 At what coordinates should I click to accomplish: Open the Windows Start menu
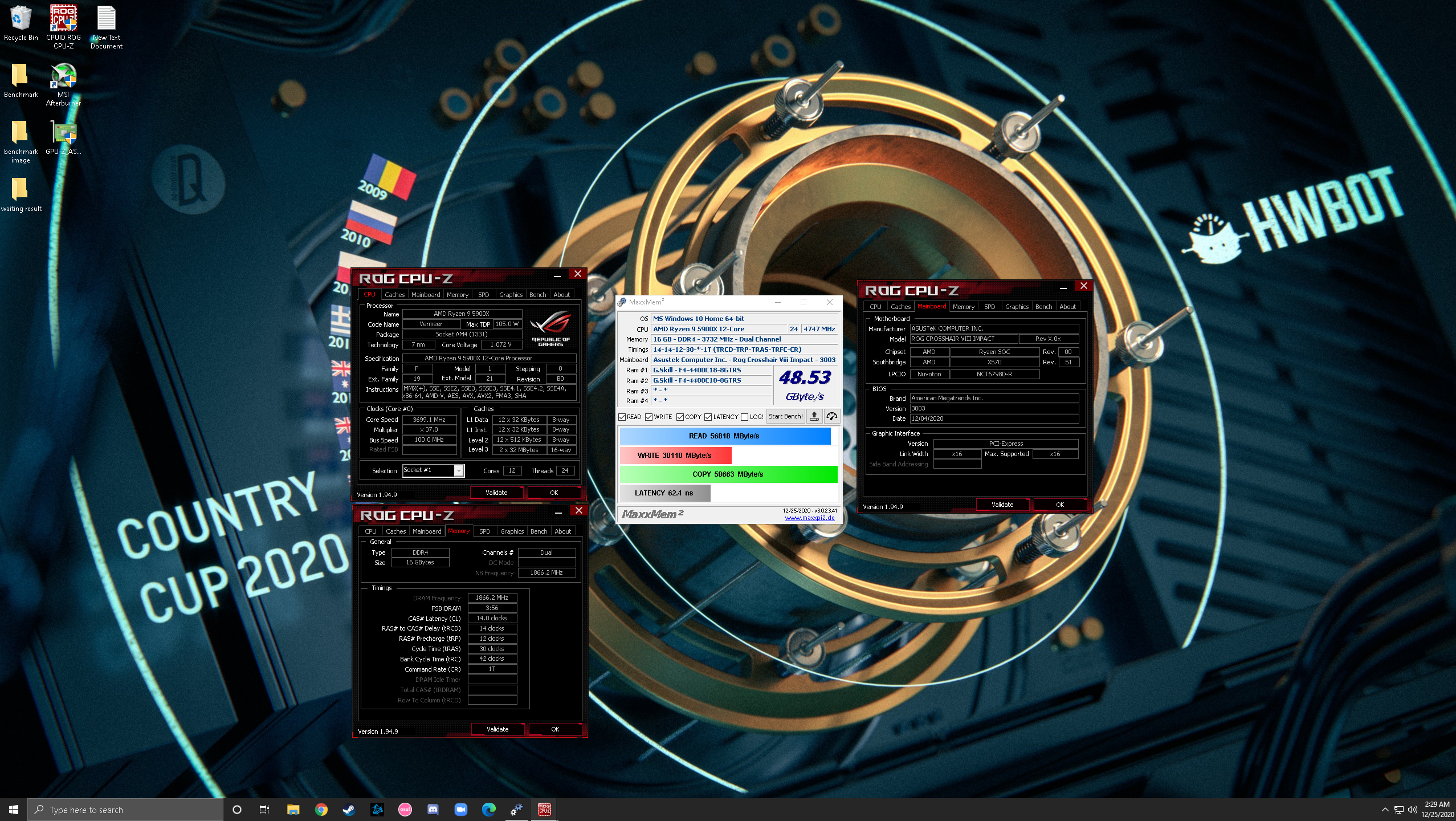pos(14,810)
